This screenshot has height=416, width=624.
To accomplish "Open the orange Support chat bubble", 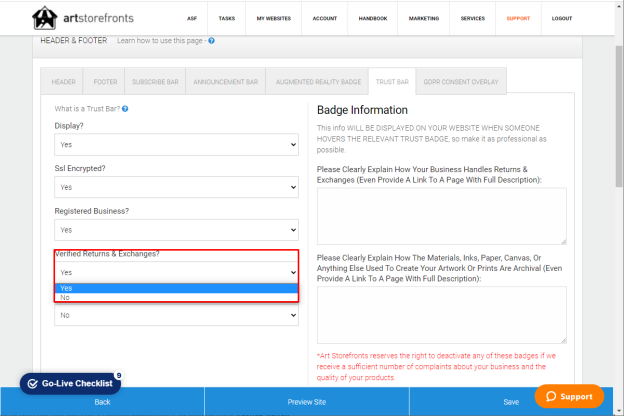I will [x=569, y=396].
